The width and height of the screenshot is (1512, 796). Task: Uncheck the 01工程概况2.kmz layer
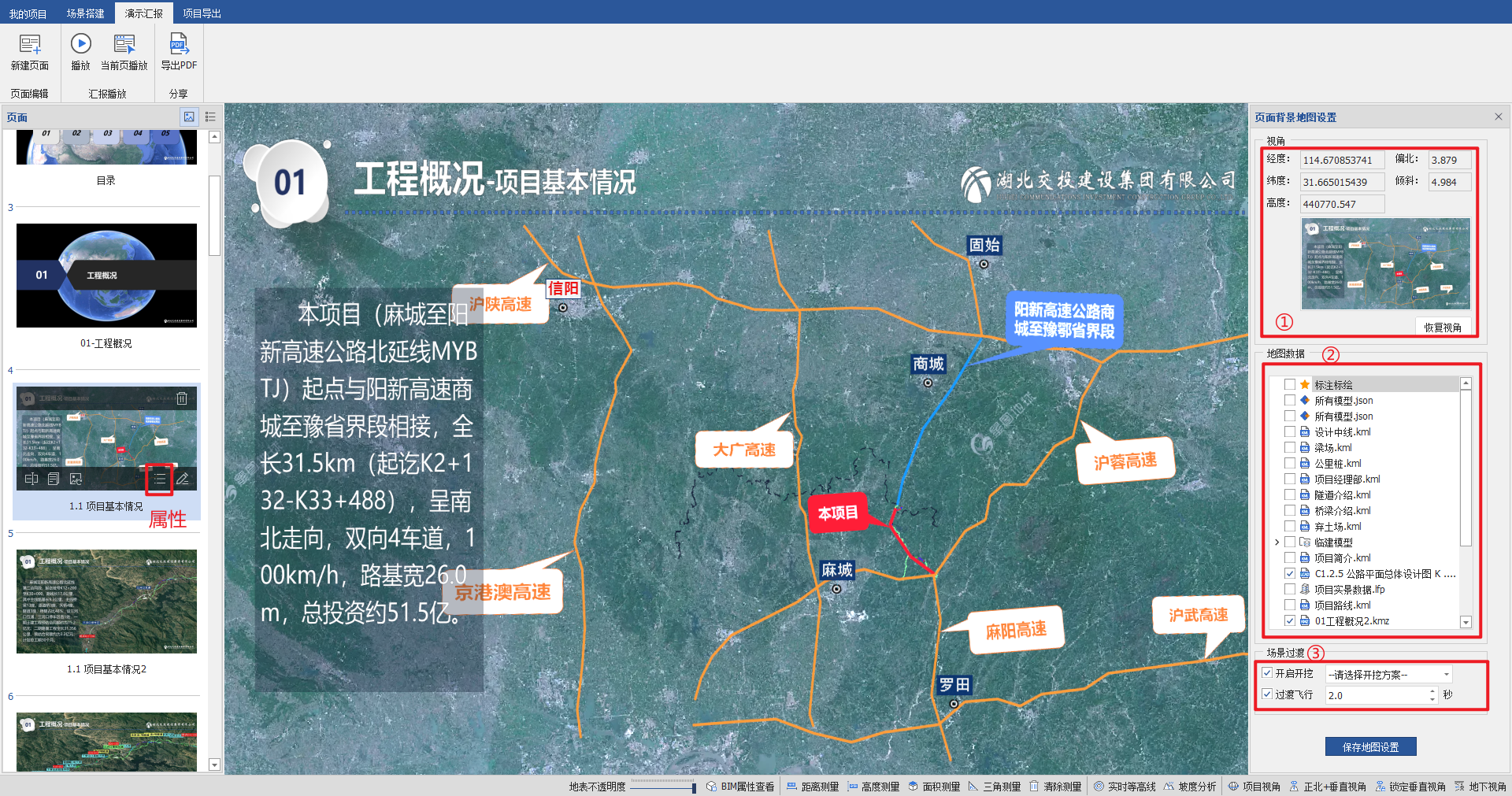click(1290, 620)
